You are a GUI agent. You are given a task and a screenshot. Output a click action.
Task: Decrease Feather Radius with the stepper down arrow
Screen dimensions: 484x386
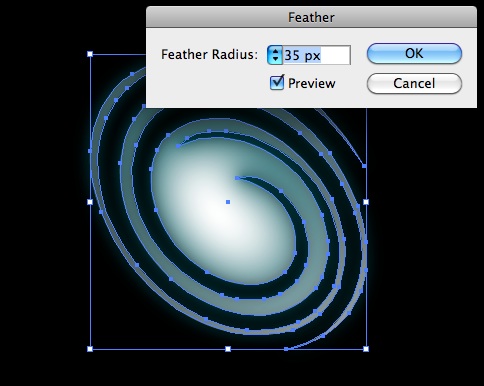coord(275,59)
